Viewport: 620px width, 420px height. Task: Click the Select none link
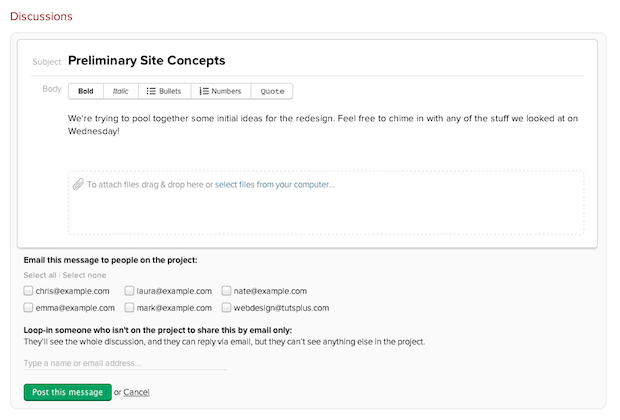pos(84,275)
